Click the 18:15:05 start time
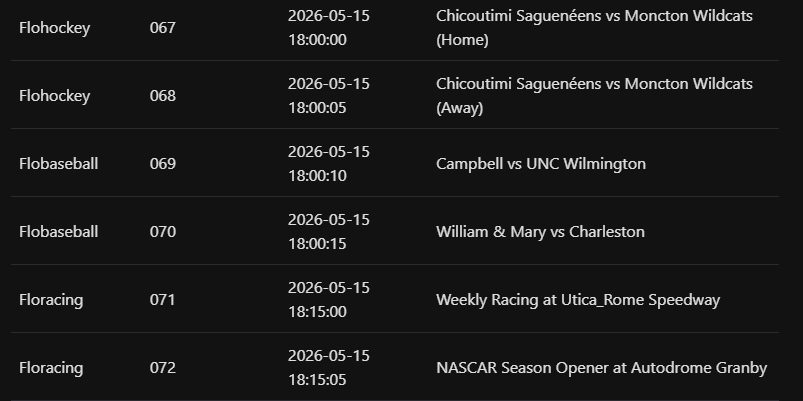The image size is (803, 401). click(x=318, y=380)
